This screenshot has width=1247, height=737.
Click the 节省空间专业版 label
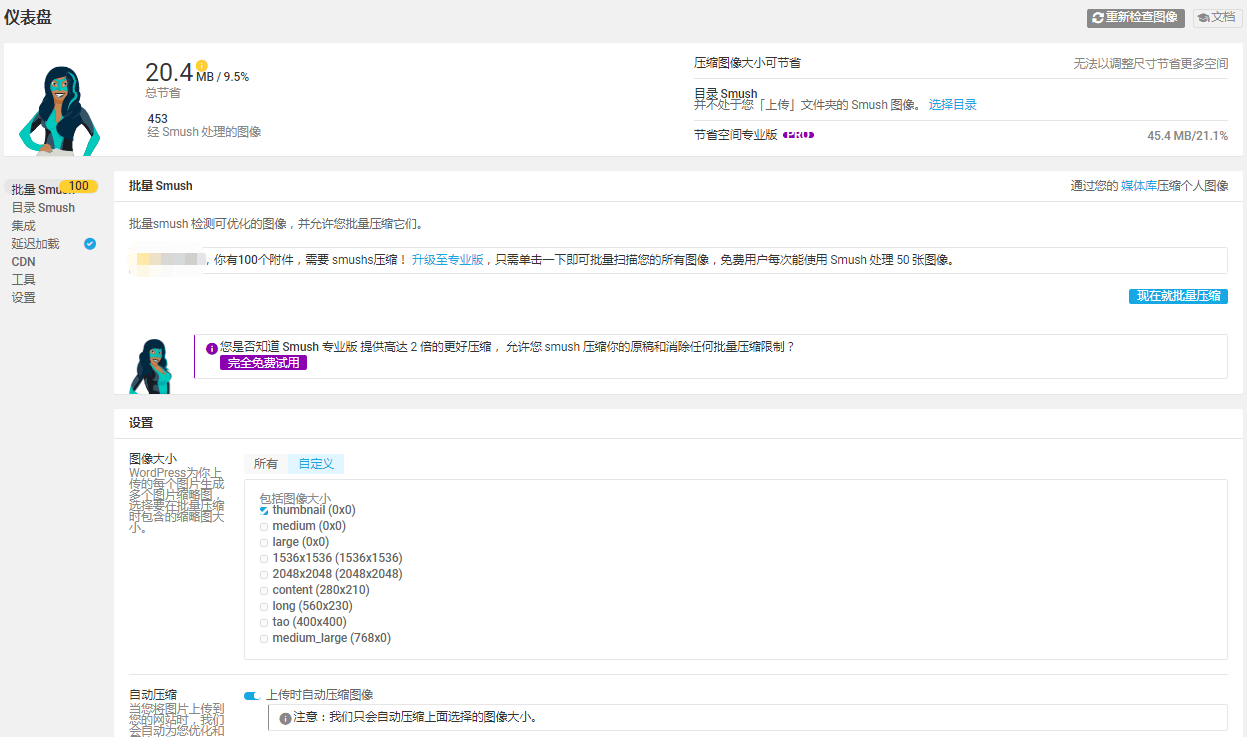click(x=736, y=135)
